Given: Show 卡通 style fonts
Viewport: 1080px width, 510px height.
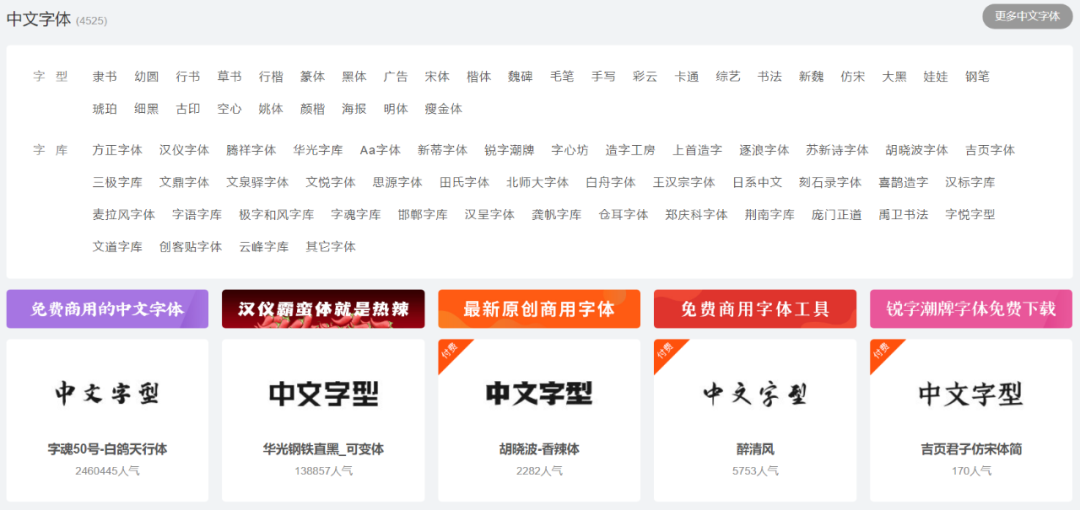Looking at the screenshot, I should (x=687, y=76).
